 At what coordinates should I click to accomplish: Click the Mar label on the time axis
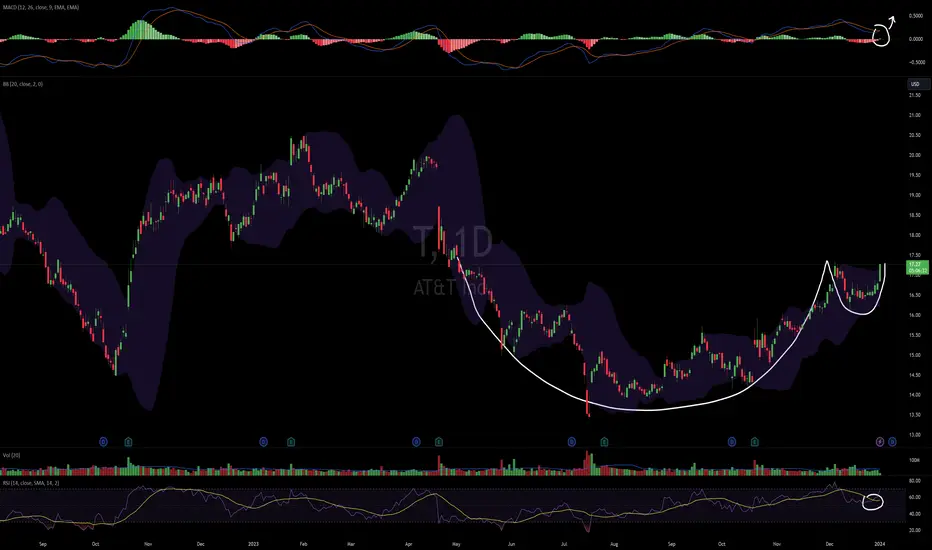(x=351, y=544)
